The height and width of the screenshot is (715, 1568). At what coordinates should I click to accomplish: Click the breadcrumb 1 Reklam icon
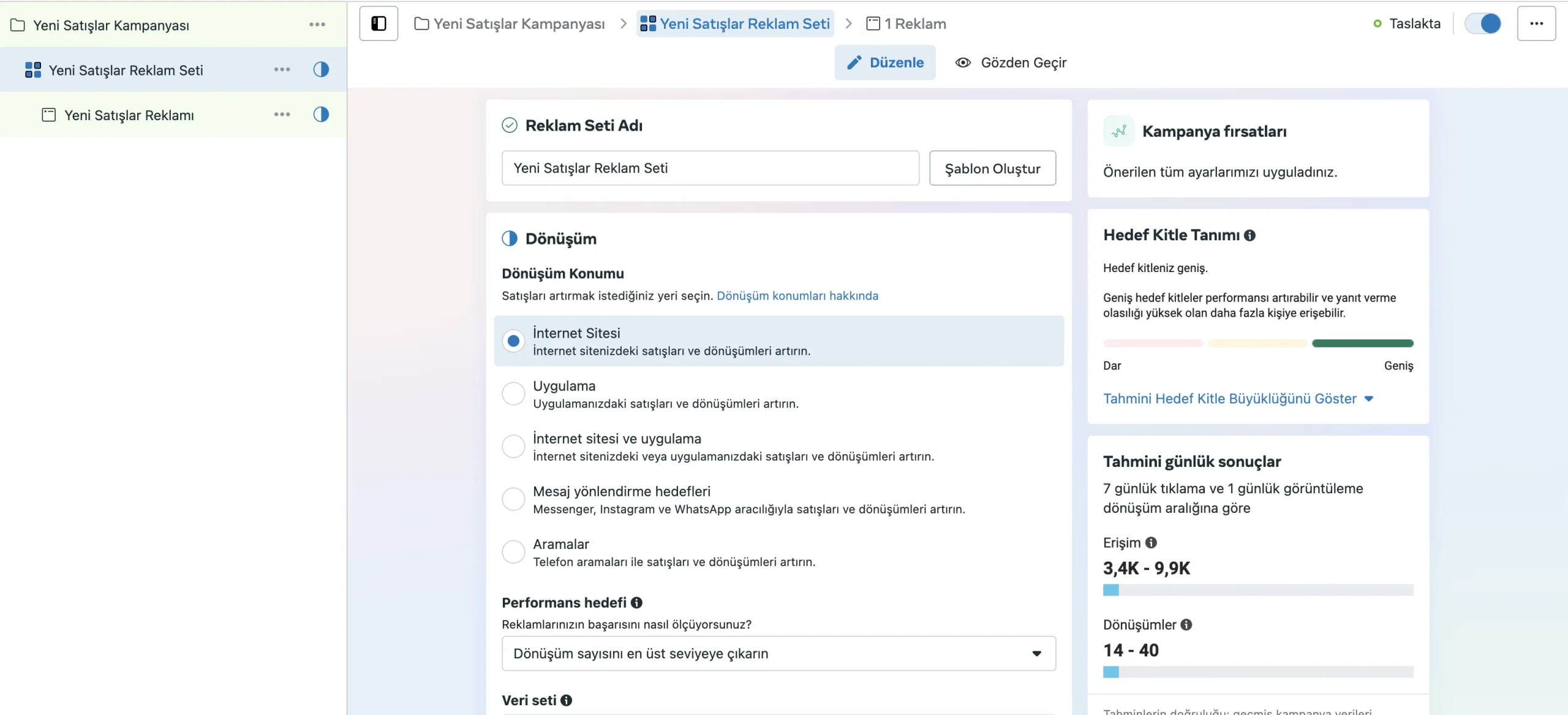coord(873,24)
